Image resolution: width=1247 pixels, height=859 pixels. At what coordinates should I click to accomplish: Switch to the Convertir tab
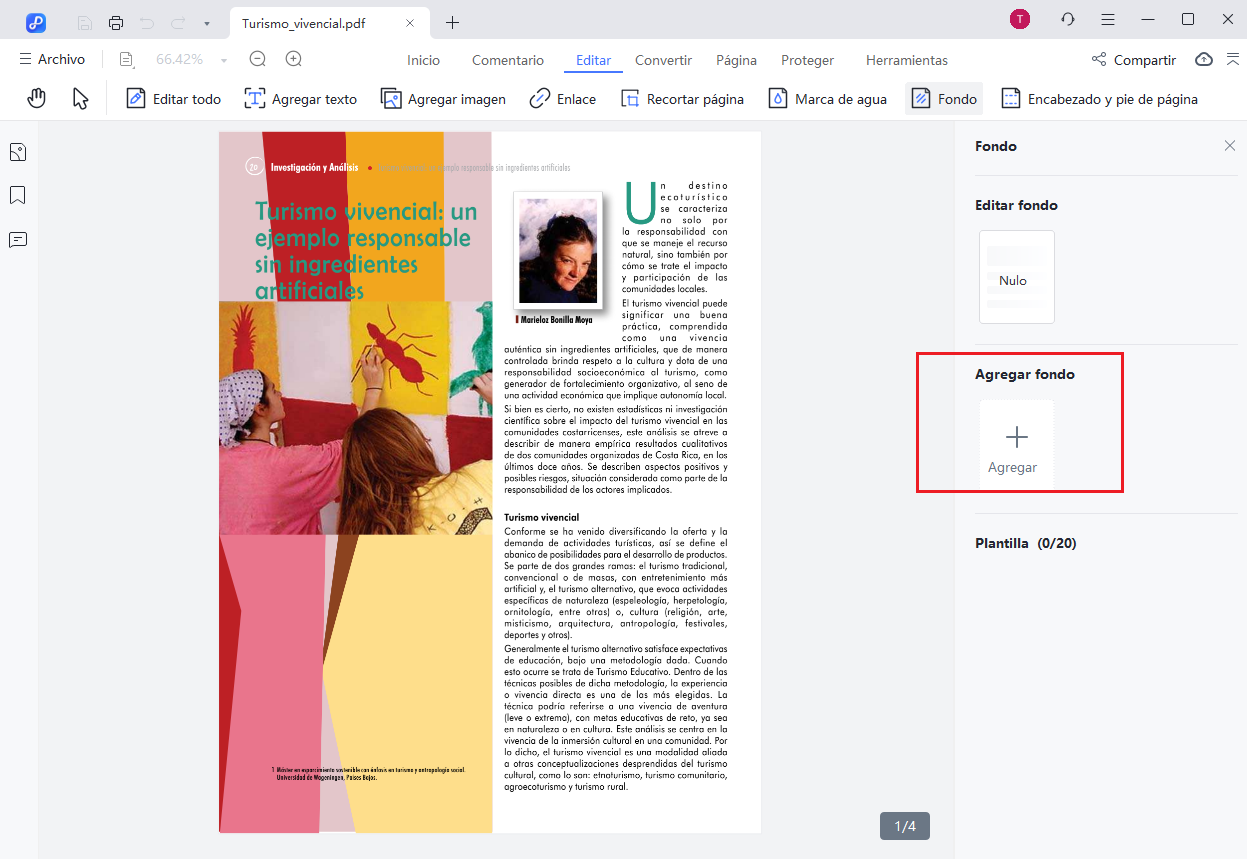663,60
